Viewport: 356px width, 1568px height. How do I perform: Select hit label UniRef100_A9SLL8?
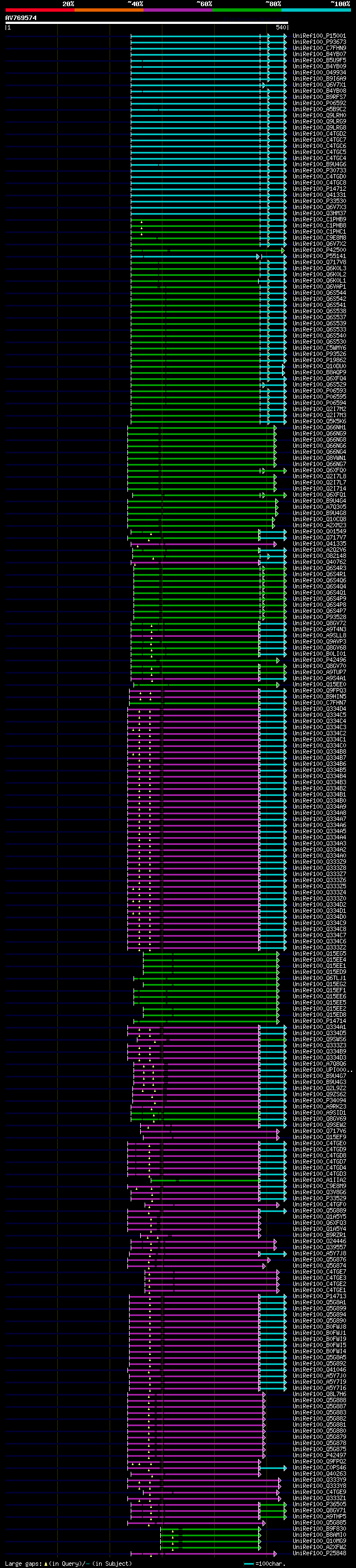click(319, 635)
